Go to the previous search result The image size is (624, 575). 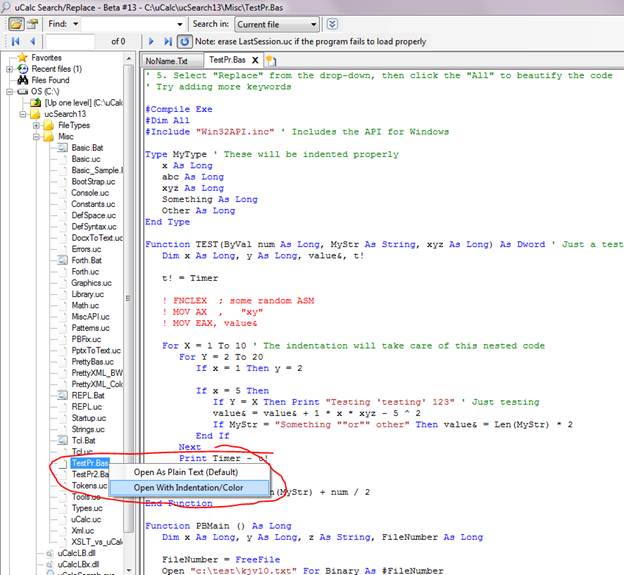(32, 42)
